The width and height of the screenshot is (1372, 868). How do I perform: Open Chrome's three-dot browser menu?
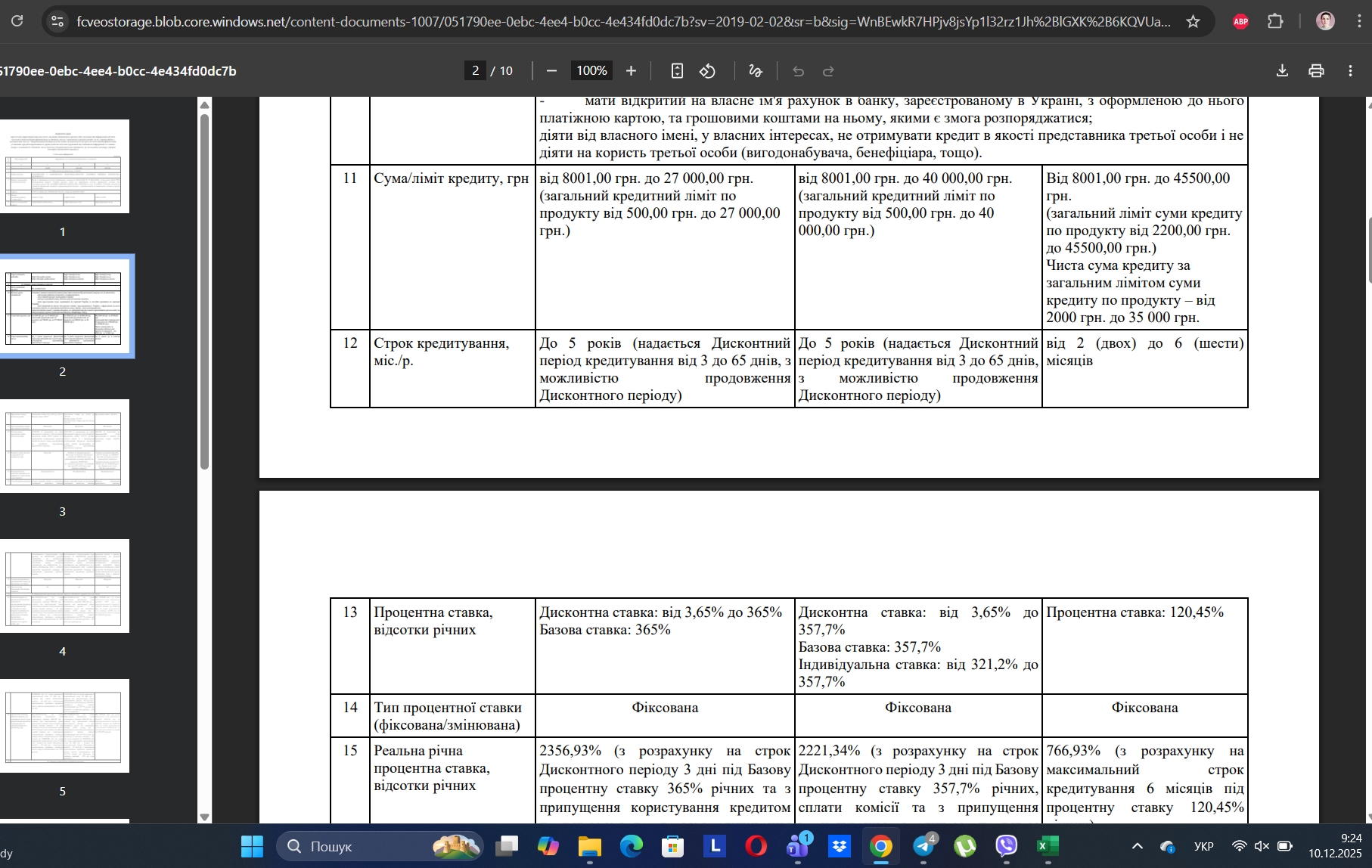click(x=1359, y=21)
